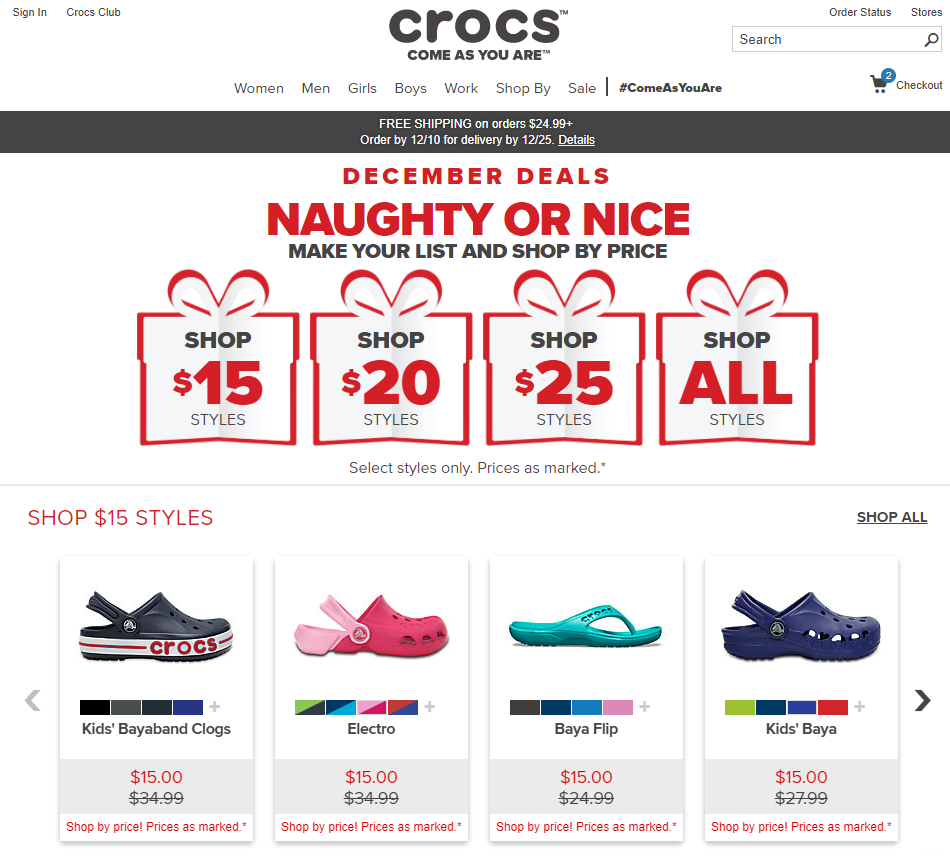Click the SHOP ALL link
The image size is (950, 856).
click(892, 517)
